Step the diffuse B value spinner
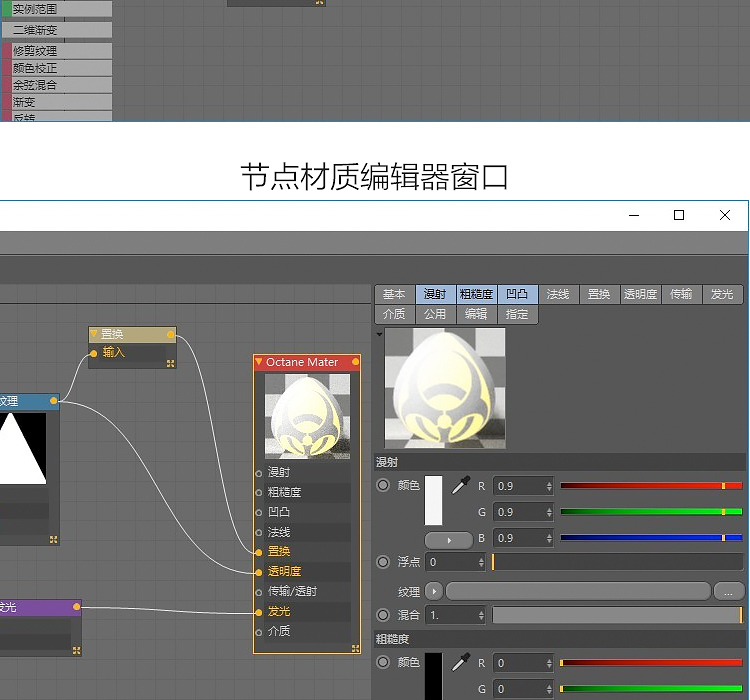The image size is (750, 700). coord(549,539)
